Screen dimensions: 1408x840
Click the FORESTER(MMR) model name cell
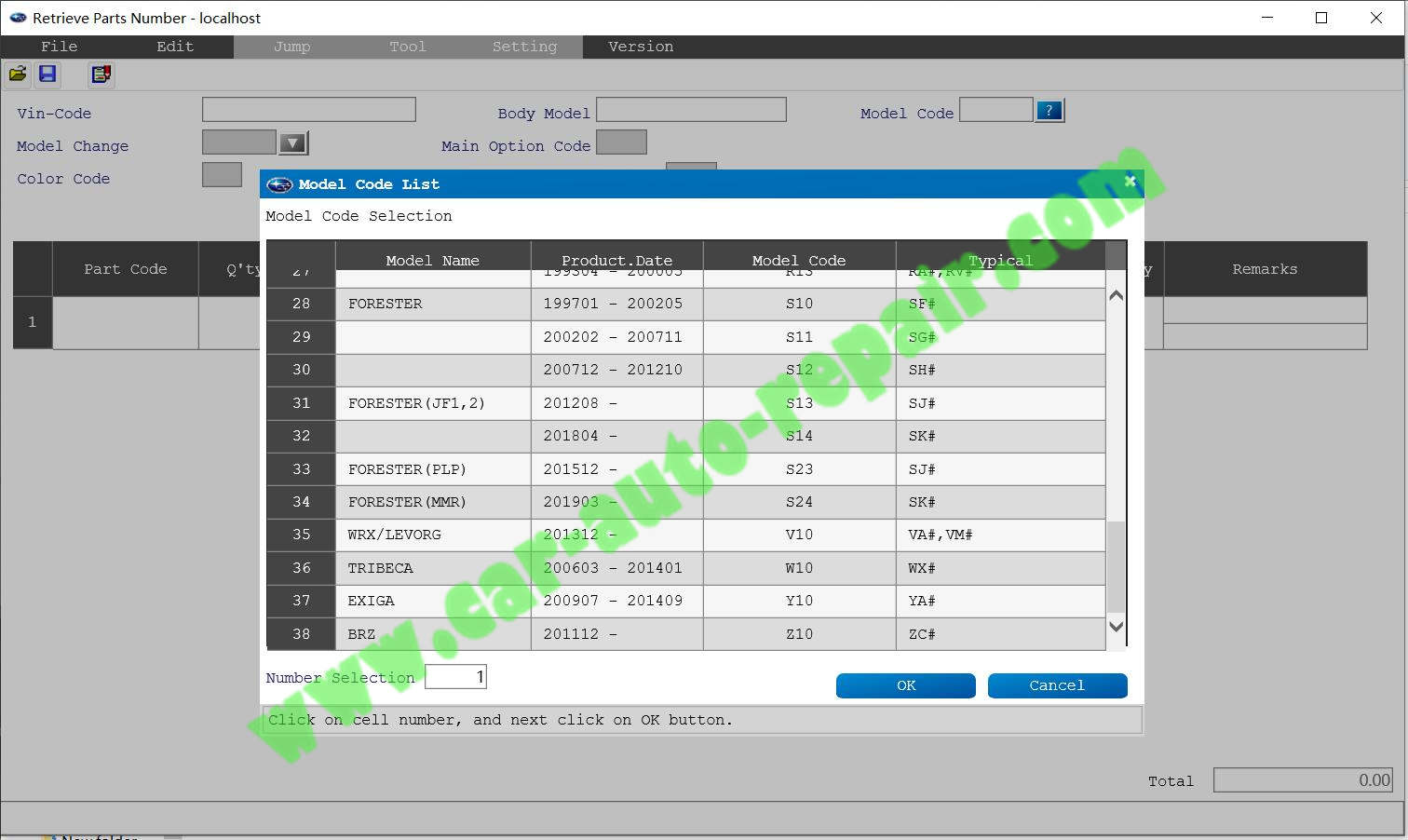coord(433,502)
